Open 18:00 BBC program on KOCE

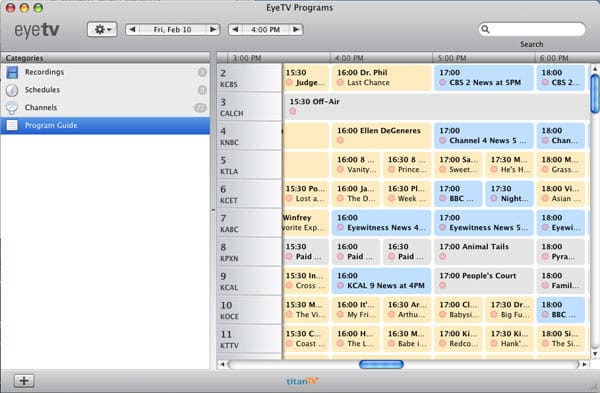(x=561, y=310)
